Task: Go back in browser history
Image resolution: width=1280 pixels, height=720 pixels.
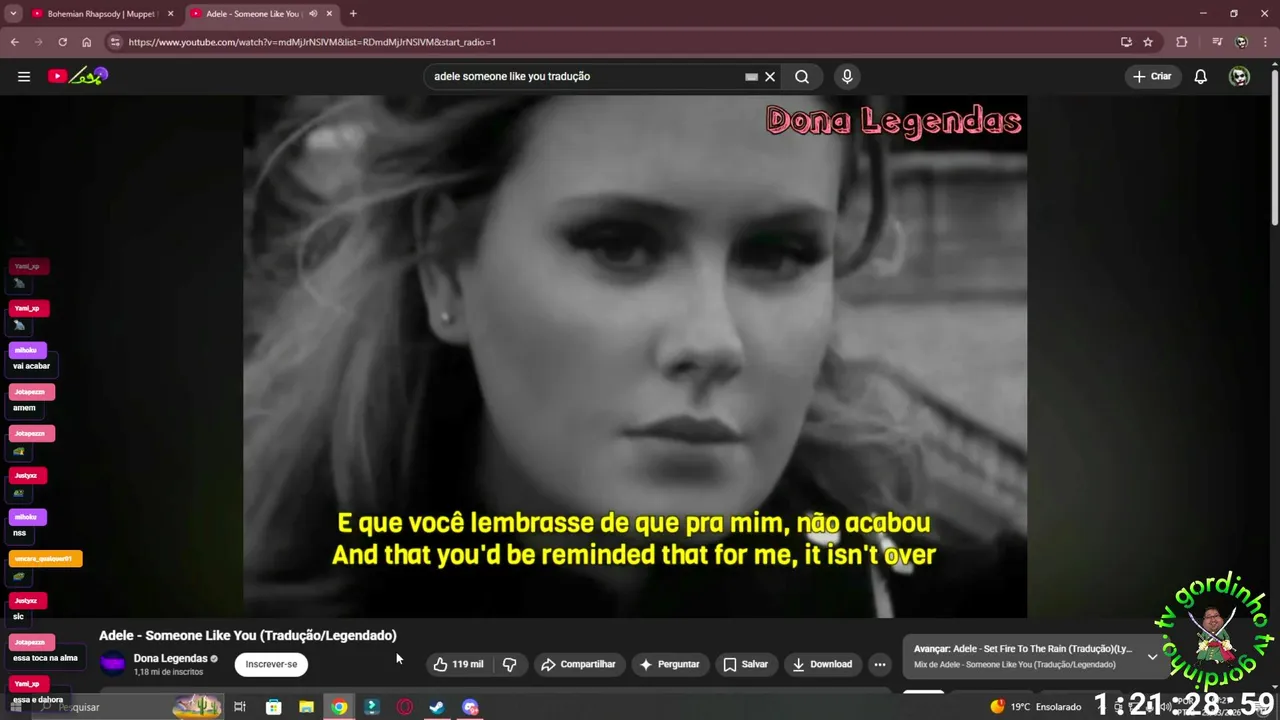Action: point(14,42)
